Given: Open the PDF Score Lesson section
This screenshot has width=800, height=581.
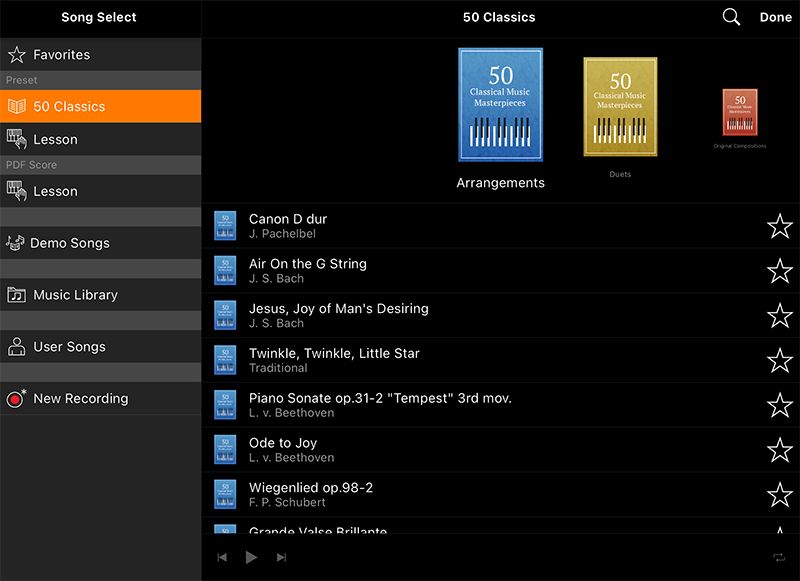Looking at the screenshot, I should [x=60, y=191].
